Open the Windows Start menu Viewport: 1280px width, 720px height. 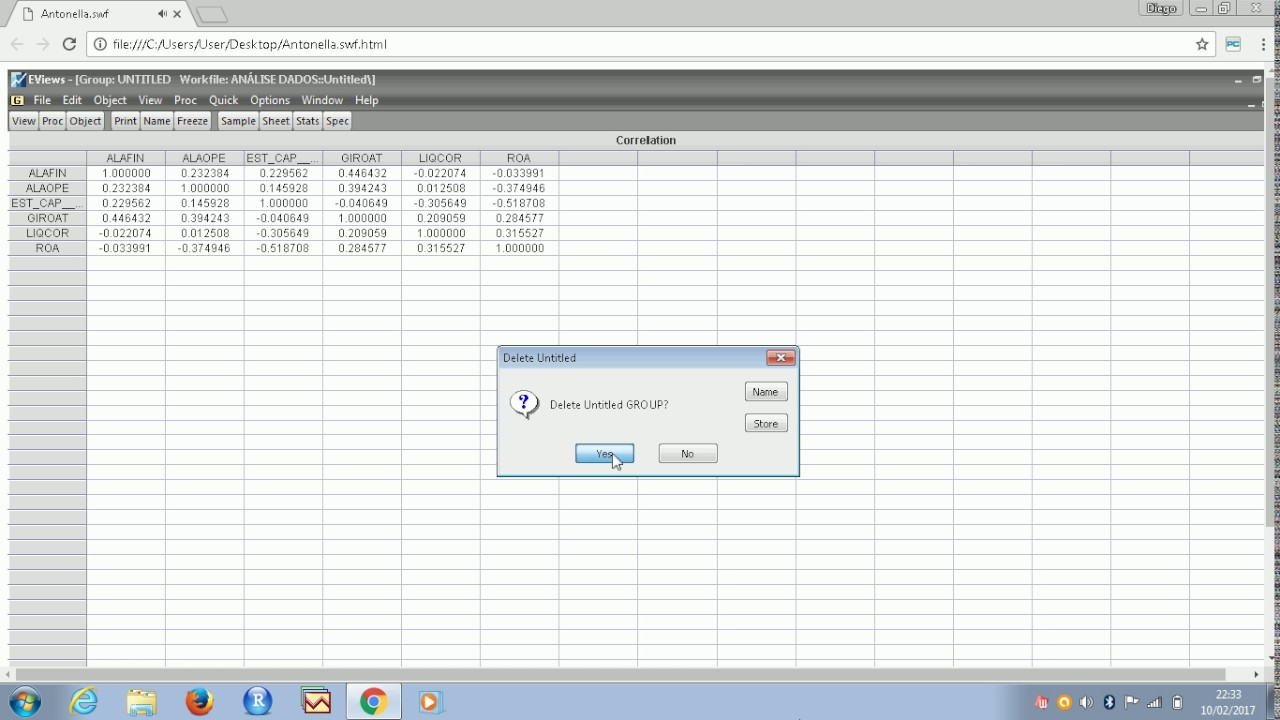(25, 702)
